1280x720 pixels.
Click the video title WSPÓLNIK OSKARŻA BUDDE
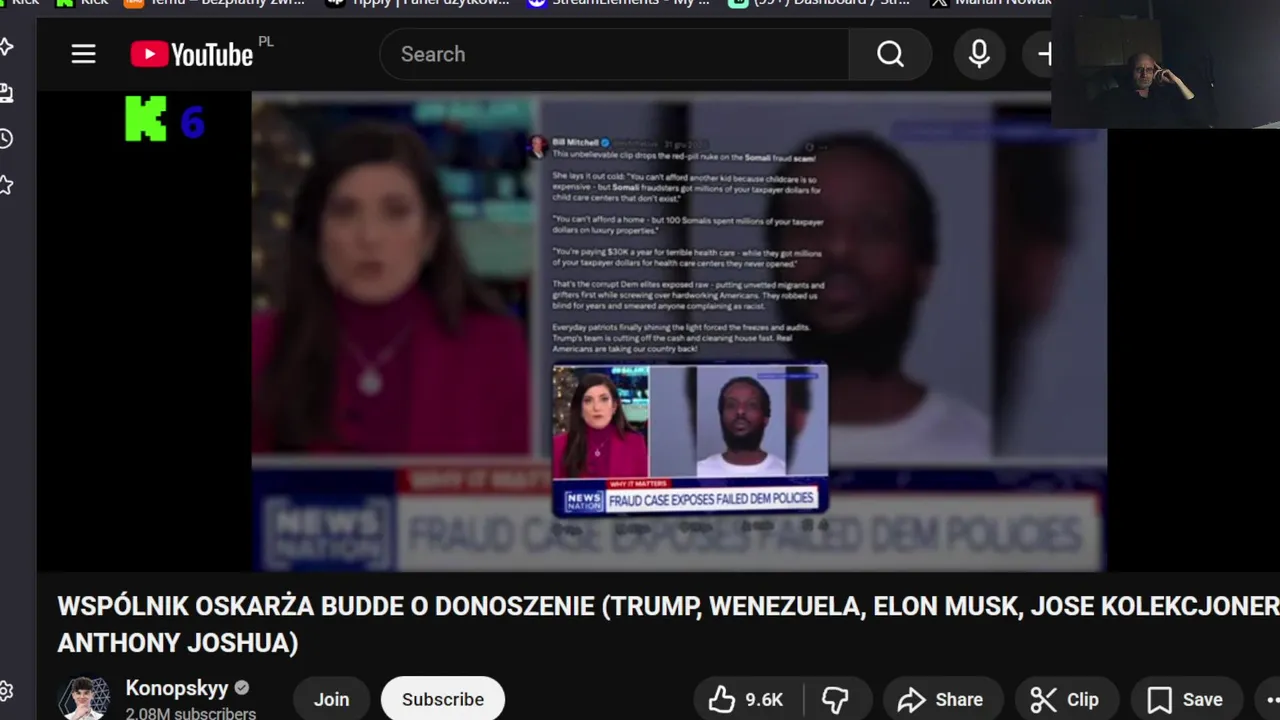(668, 624)
